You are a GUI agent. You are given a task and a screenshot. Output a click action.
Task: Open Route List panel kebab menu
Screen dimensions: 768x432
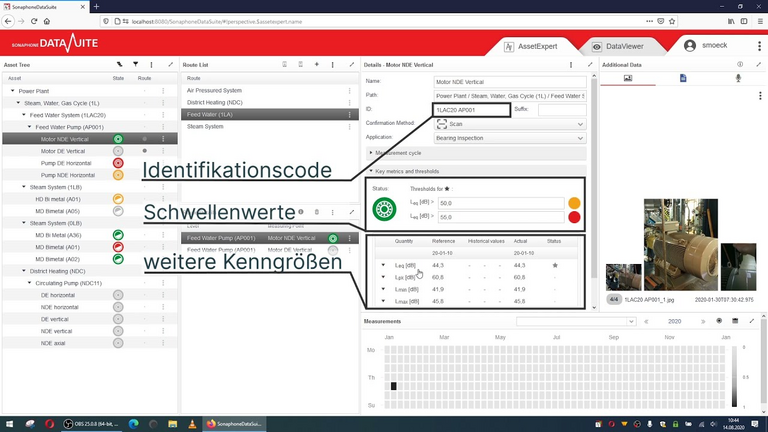(333, 64)
